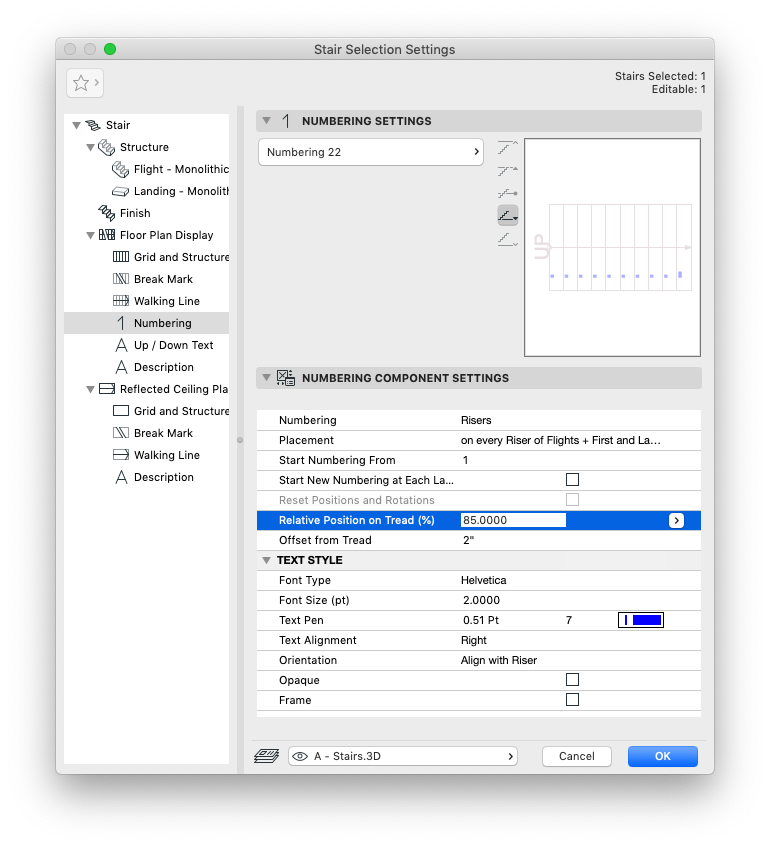
Task: Collapse Numbering Component Settings panel
Action: pyautogui.click(x=267, y=377)
